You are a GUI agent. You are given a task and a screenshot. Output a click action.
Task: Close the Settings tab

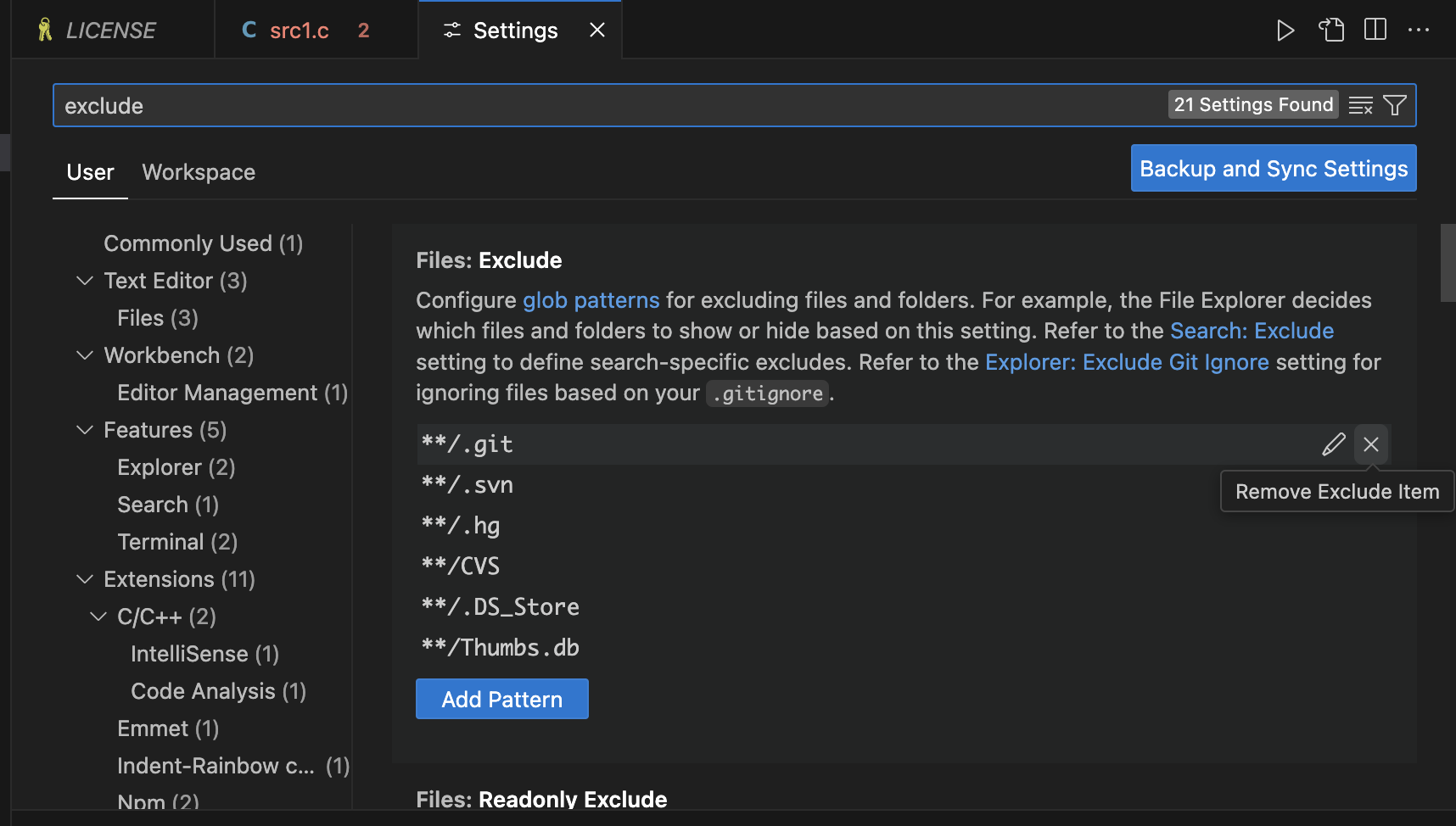[597, 31]
